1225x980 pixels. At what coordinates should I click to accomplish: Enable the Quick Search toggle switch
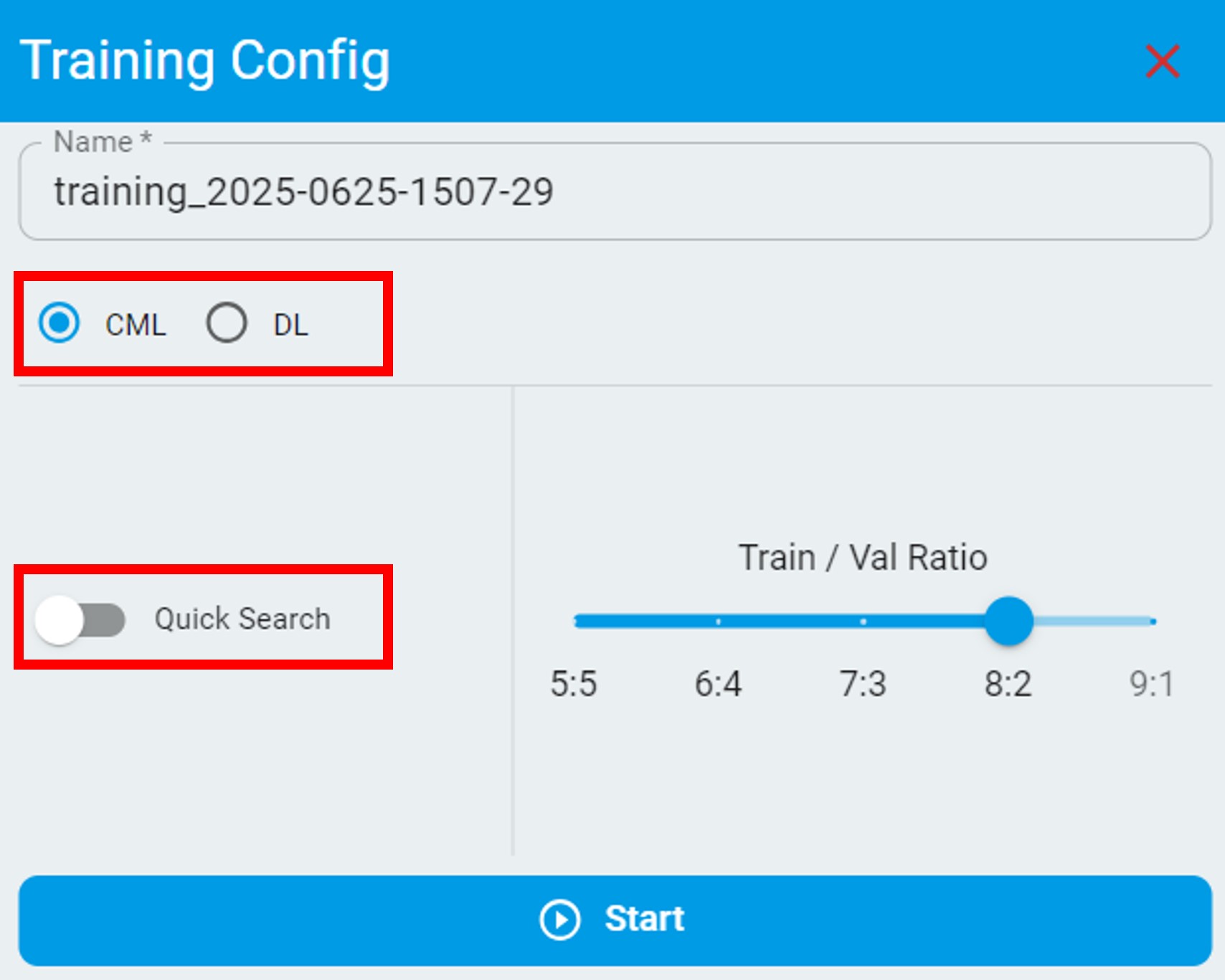80,619
